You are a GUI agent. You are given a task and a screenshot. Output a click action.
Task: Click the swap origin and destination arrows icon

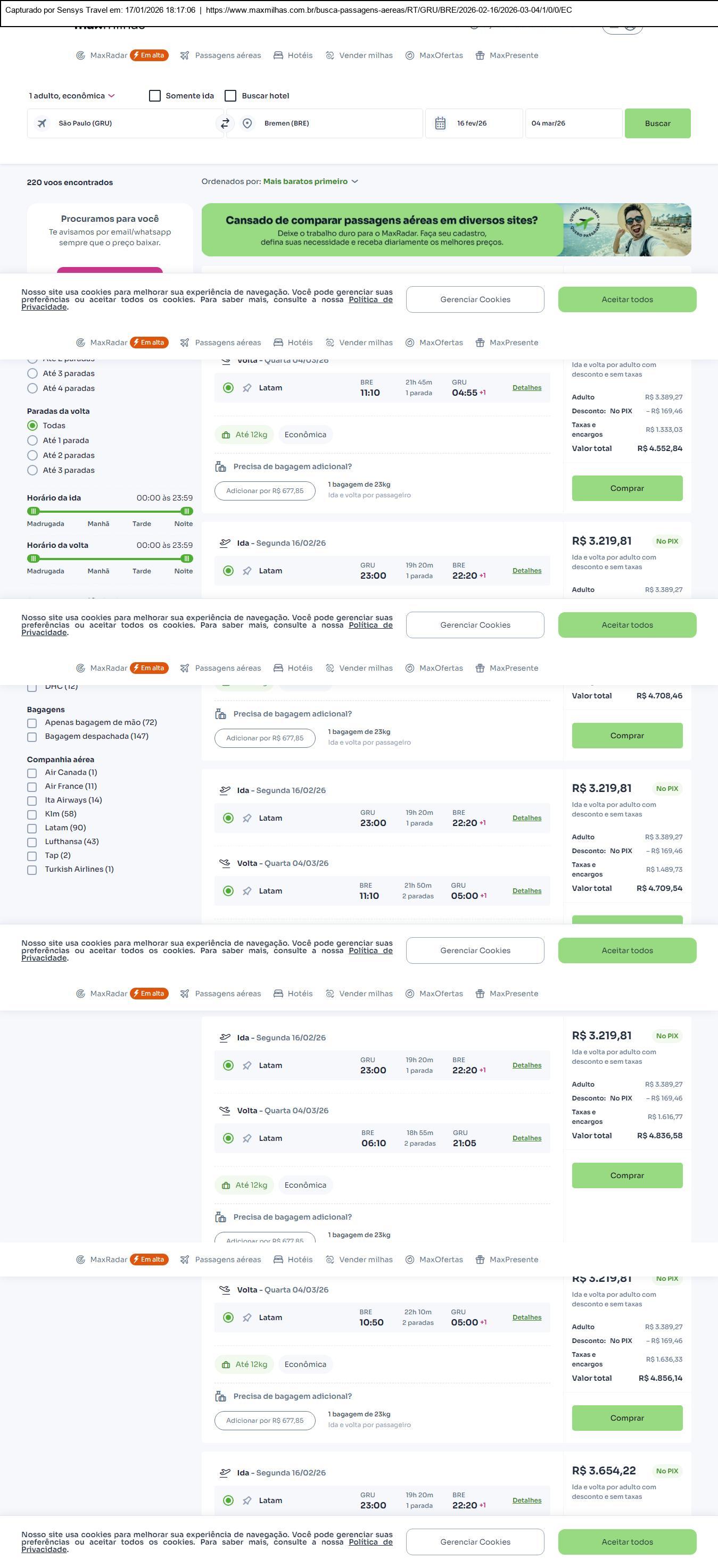click(x=225, y=123)
